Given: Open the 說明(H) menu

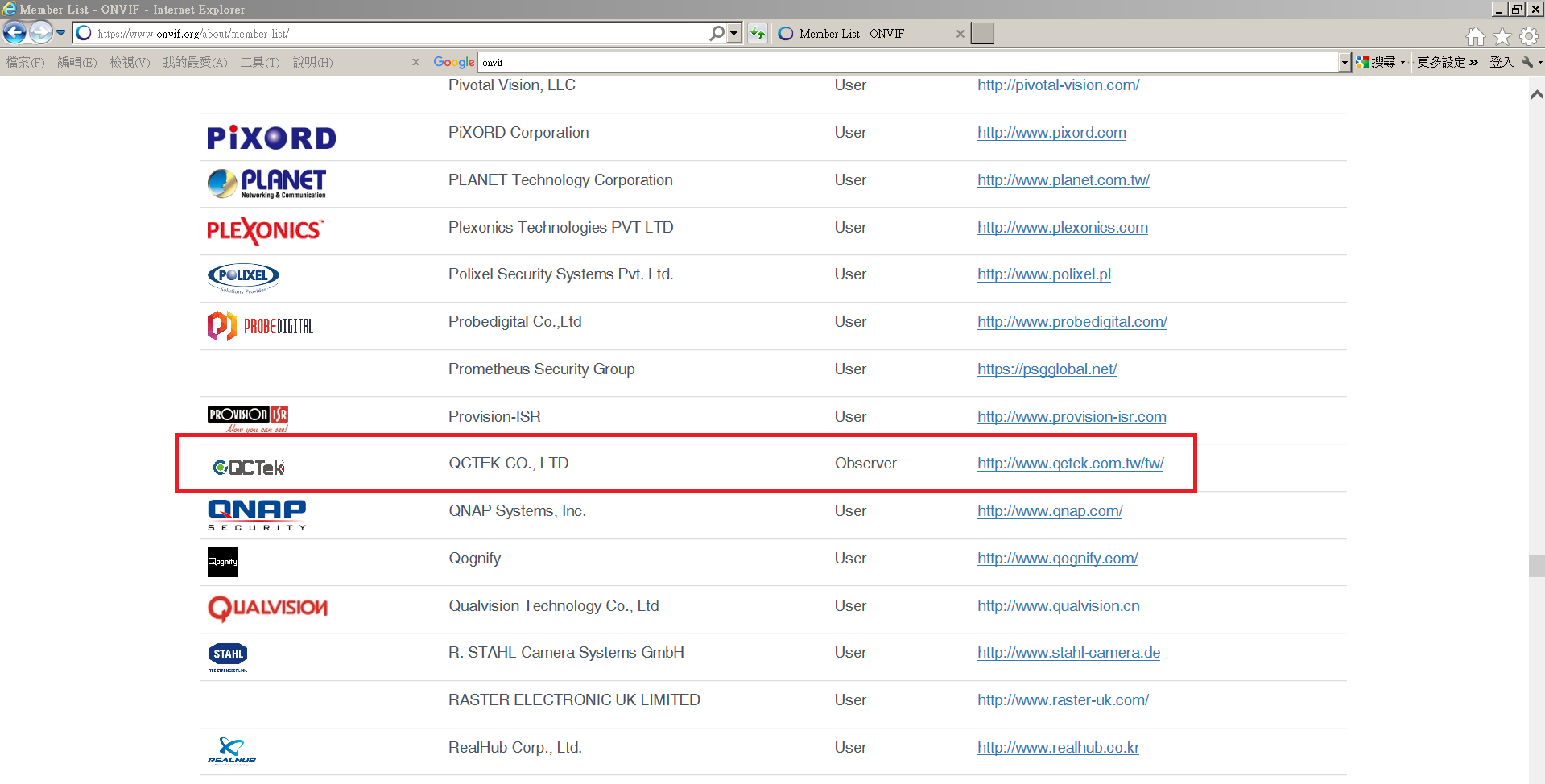Looking at the screenshot, I should tap(312, 62).
